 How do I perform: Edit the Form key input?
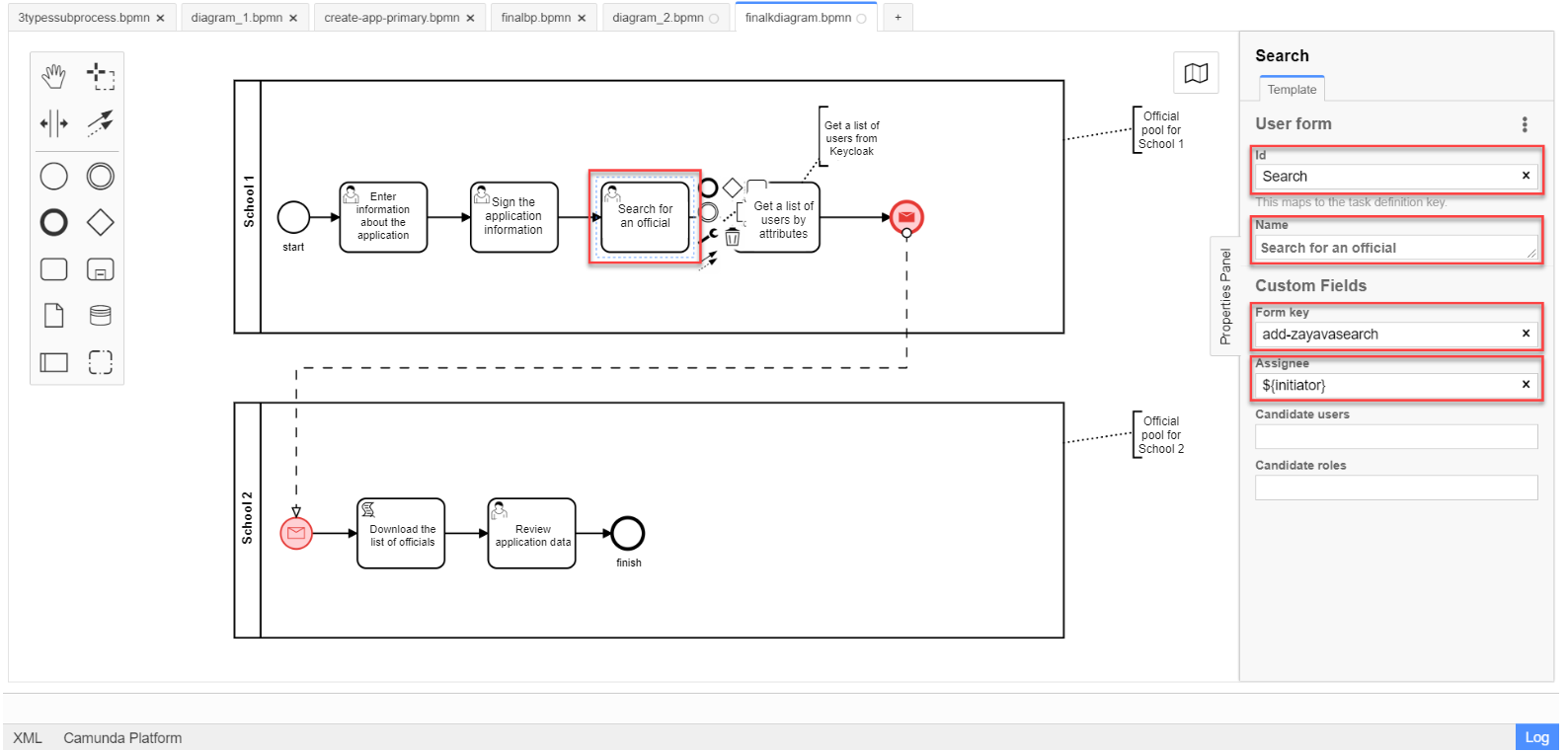click(x=1396, y=334)
